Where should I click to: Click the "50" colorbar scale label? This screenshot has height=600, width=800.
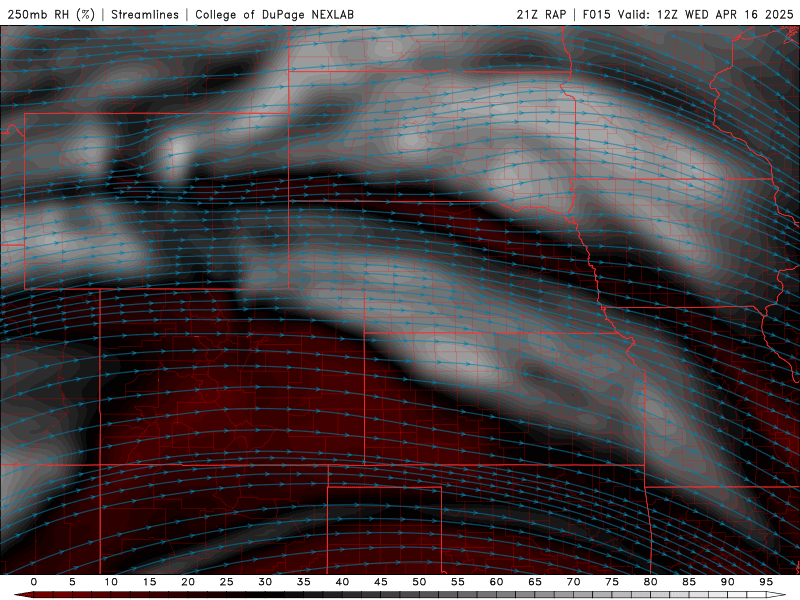point(419,582)
